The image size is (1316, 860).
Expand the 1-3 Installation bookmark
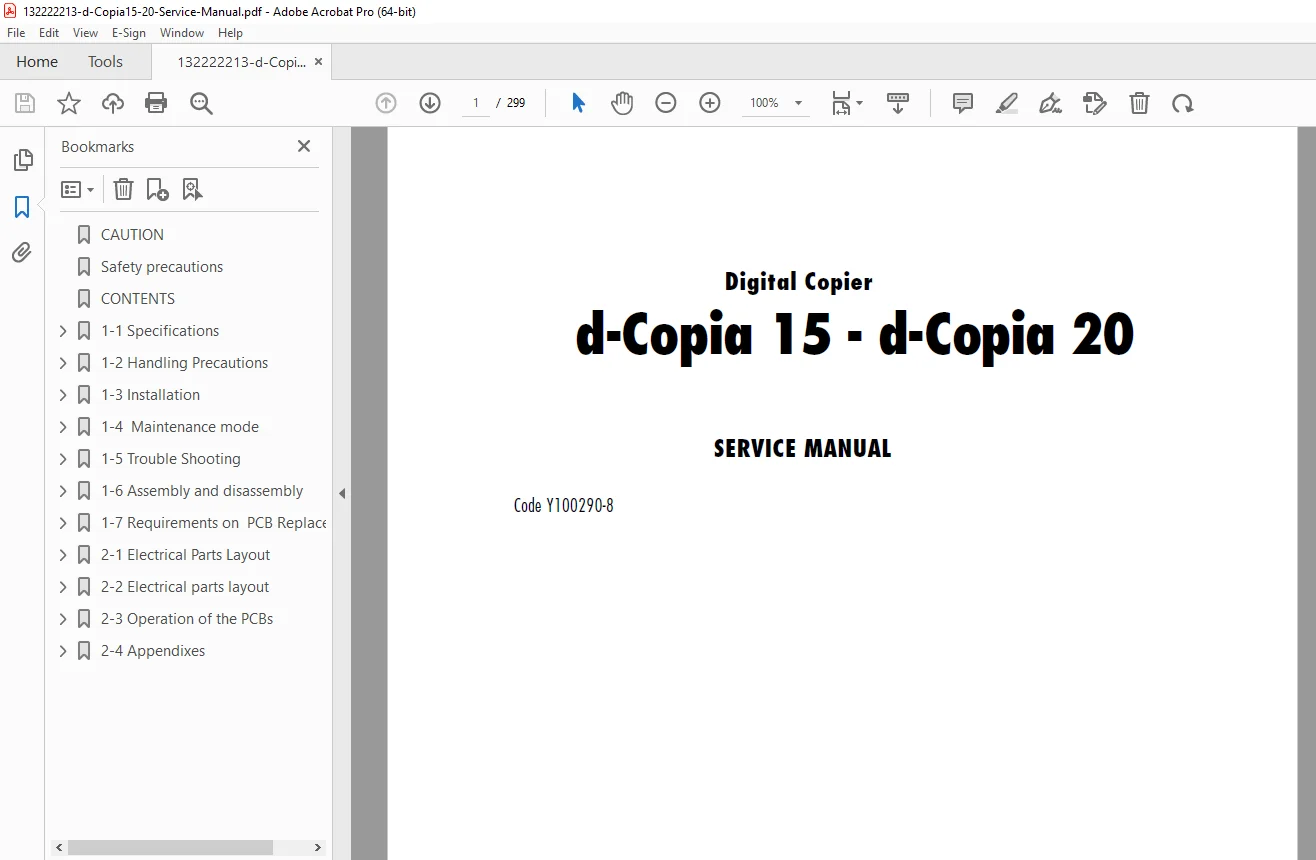[63, 395]
